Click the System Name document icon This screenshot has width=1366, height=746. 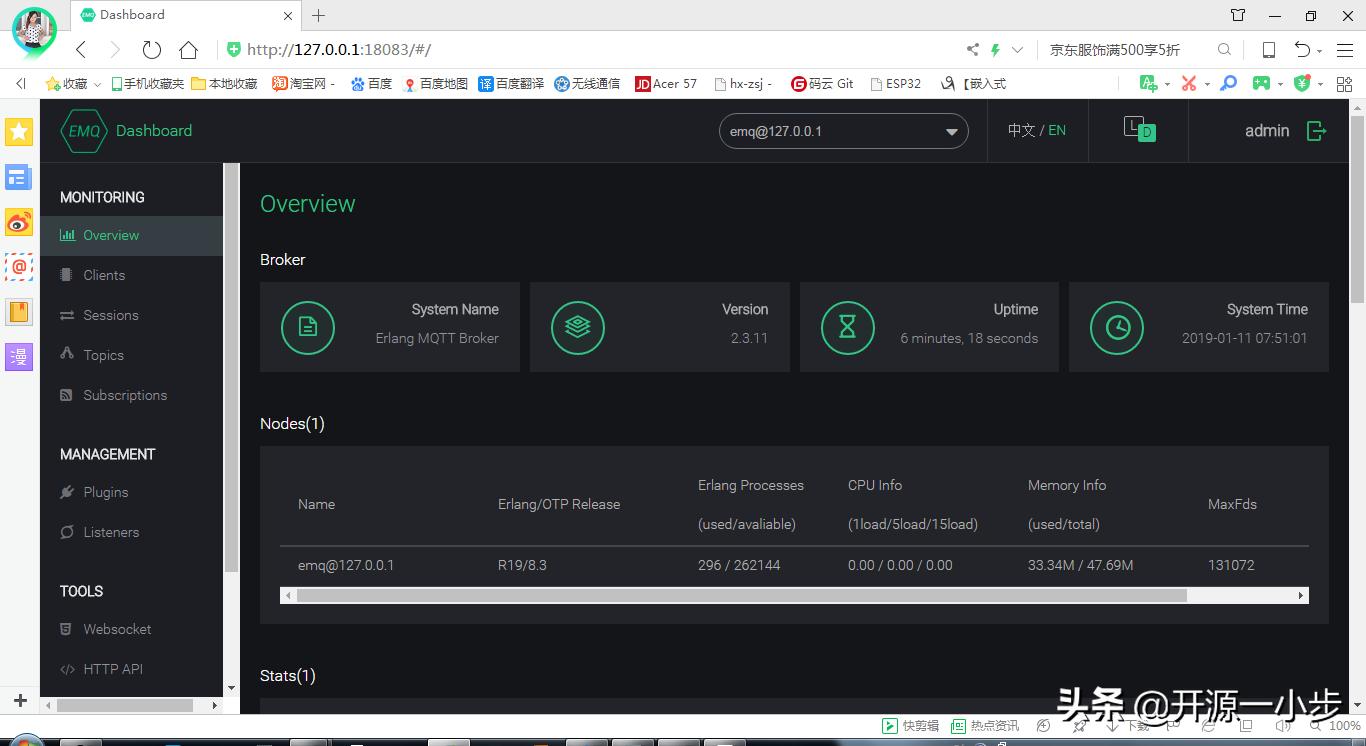(308, 327)
